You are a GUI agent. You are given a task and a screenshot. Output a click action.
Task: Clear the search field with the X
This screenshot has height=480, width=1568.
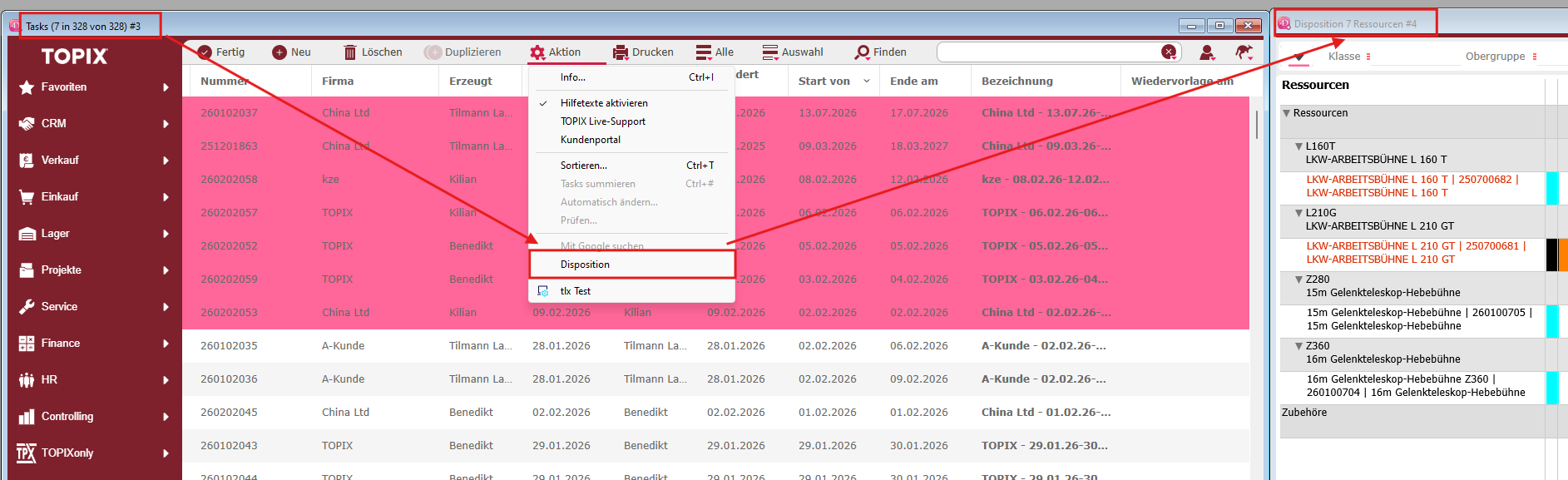coord(1169,52)
